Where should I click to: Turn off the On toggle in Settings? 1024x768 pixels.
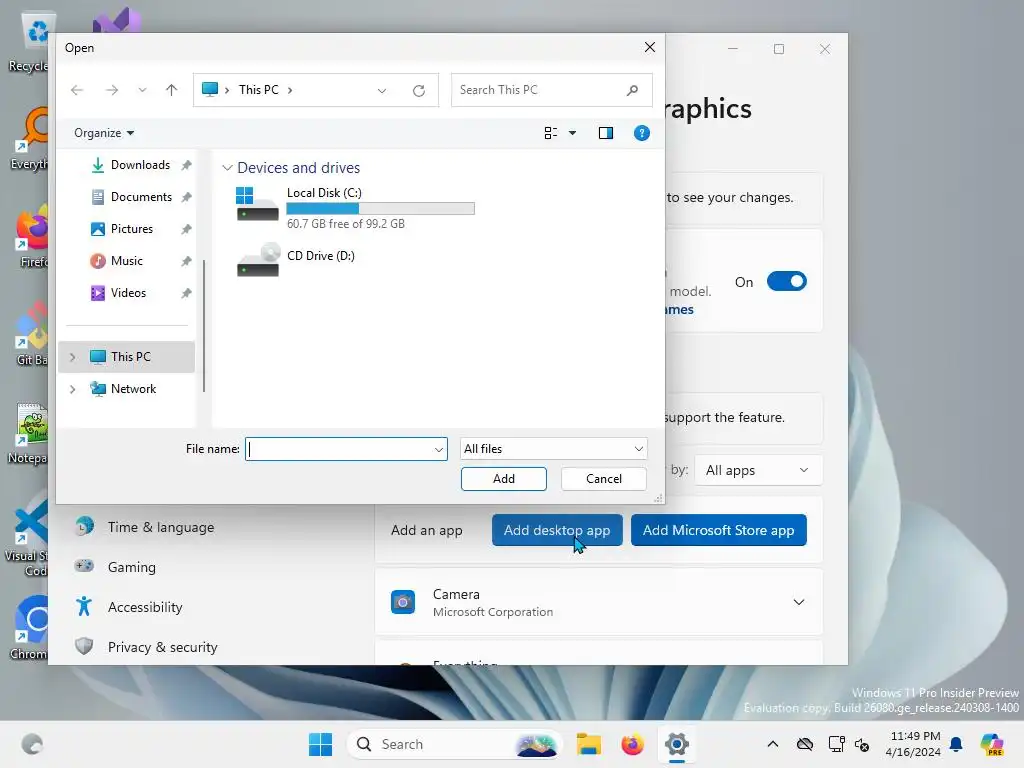pos(786,282)
